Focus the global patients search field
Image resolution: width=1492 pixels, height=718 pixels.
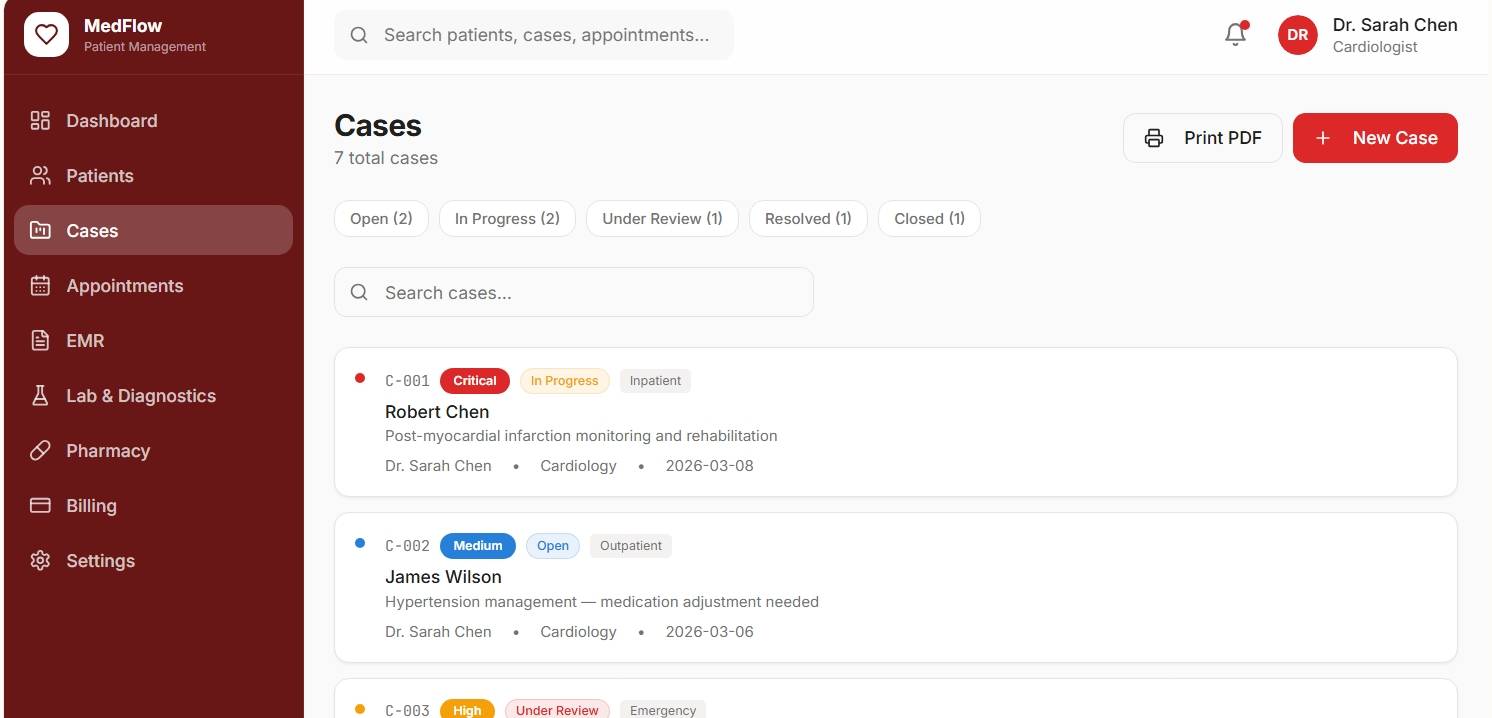(x=534, y=35)
